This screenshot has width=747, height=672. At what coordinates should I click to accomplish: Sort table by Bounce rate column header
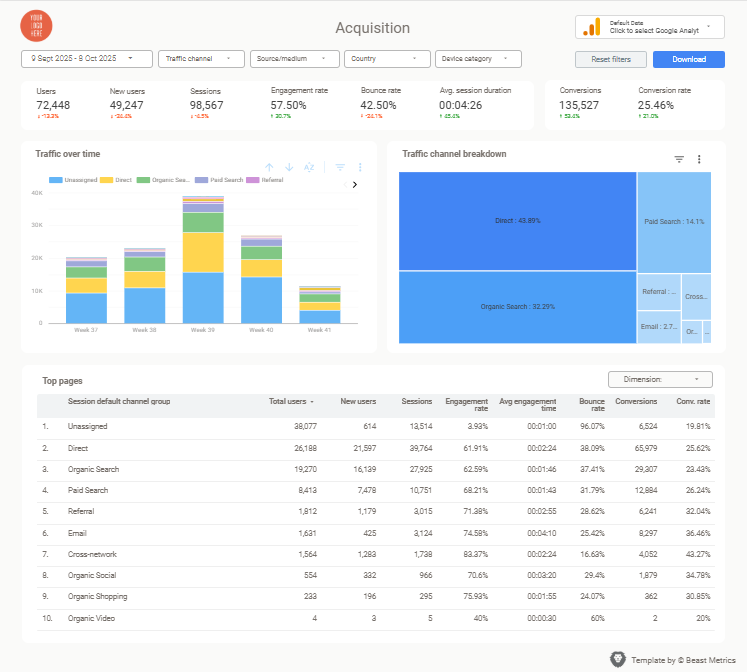[x=592, y=405]
